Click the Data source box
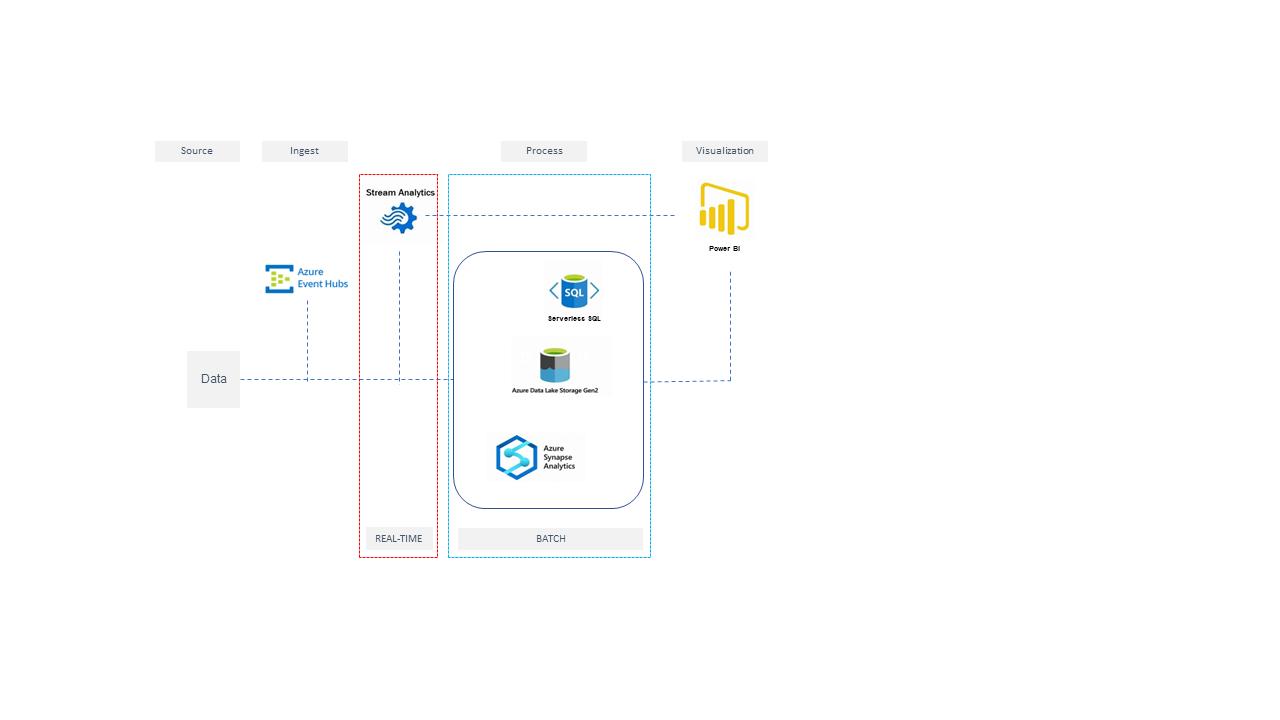 [213, 379]
